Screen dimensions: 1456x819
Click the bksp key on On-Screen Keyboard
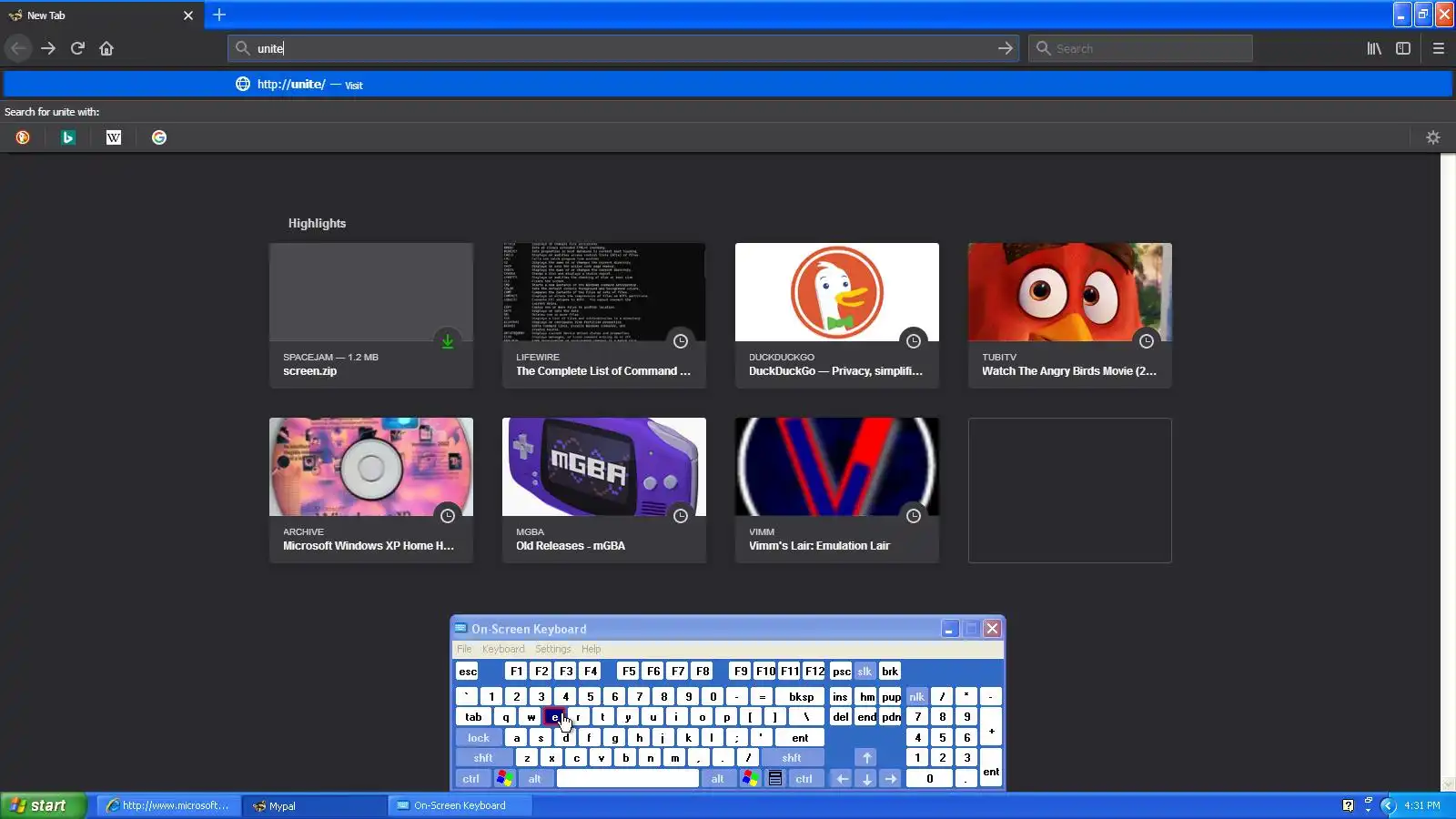[801, 697]
